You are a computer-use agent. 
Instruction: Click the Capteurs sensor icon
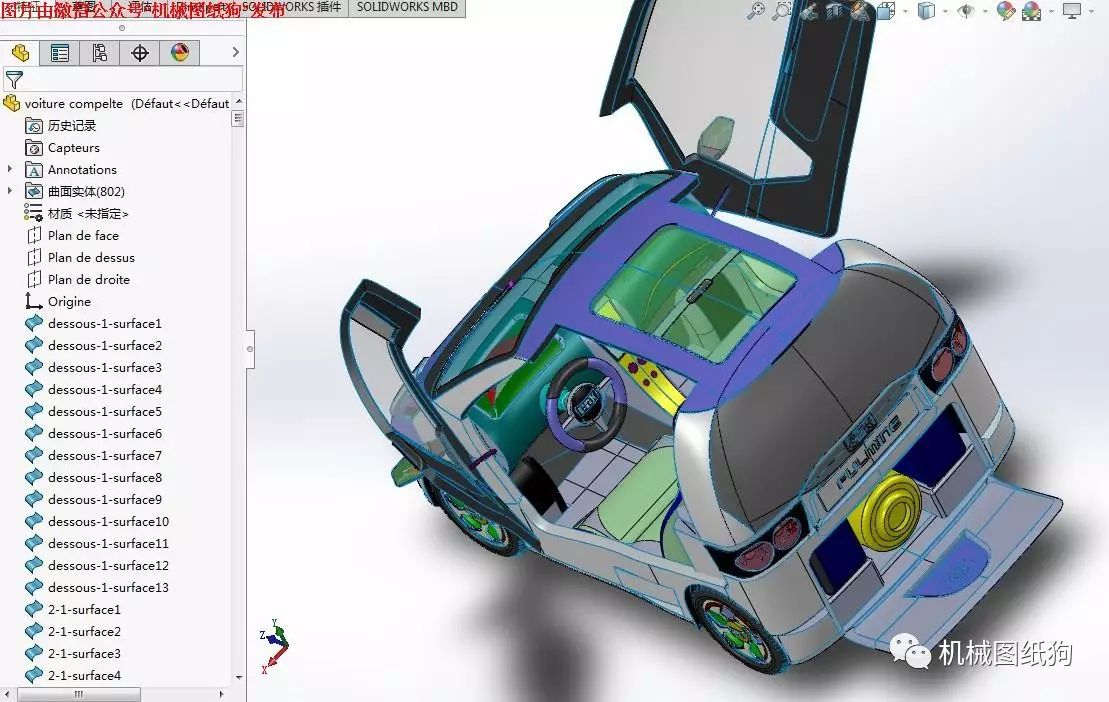point(34,148)
